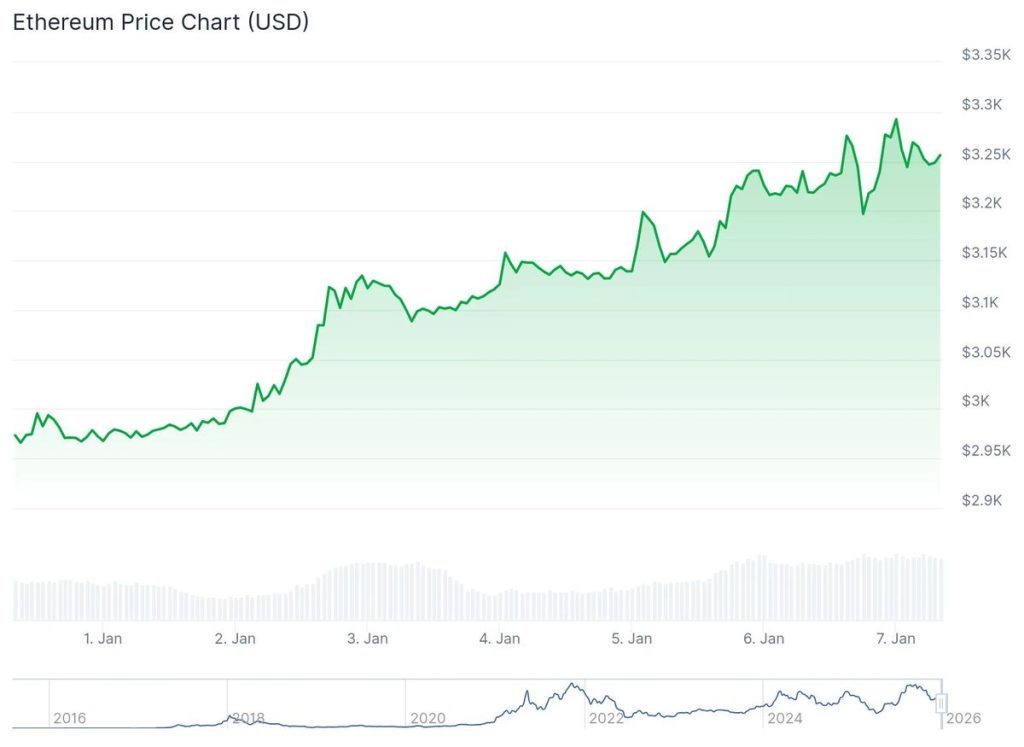Click the '1. Jan' date axis label

coord(103,638)
